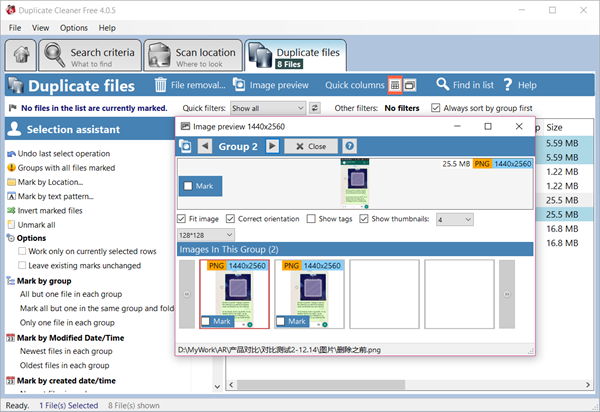Image resolution: width=600 pixels, height=412 pixels.
Task: Click Invert marked files
Action: point(52,211)
